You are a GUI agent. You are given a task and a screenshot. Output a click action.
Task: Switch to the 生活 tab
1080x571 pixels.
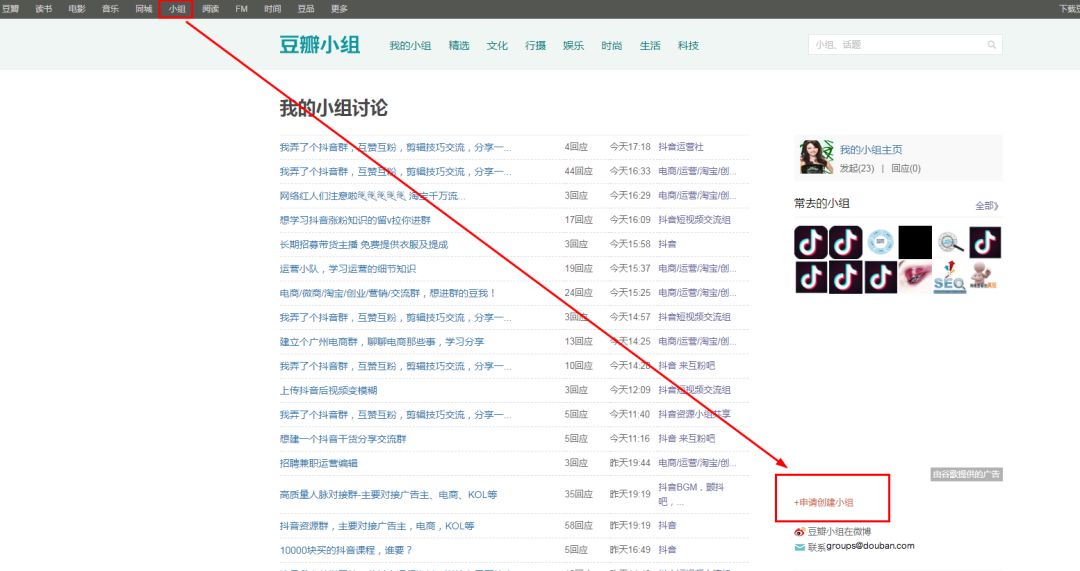(650, 45)
